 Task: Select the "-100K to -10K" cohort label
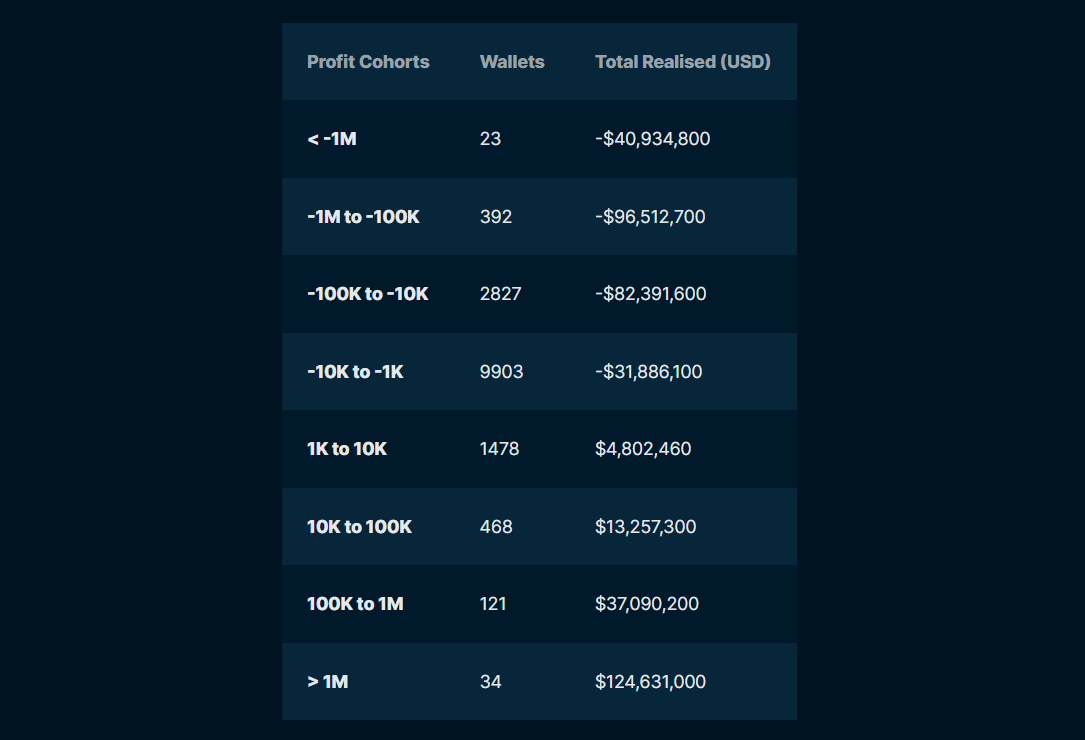click(368, 294)
